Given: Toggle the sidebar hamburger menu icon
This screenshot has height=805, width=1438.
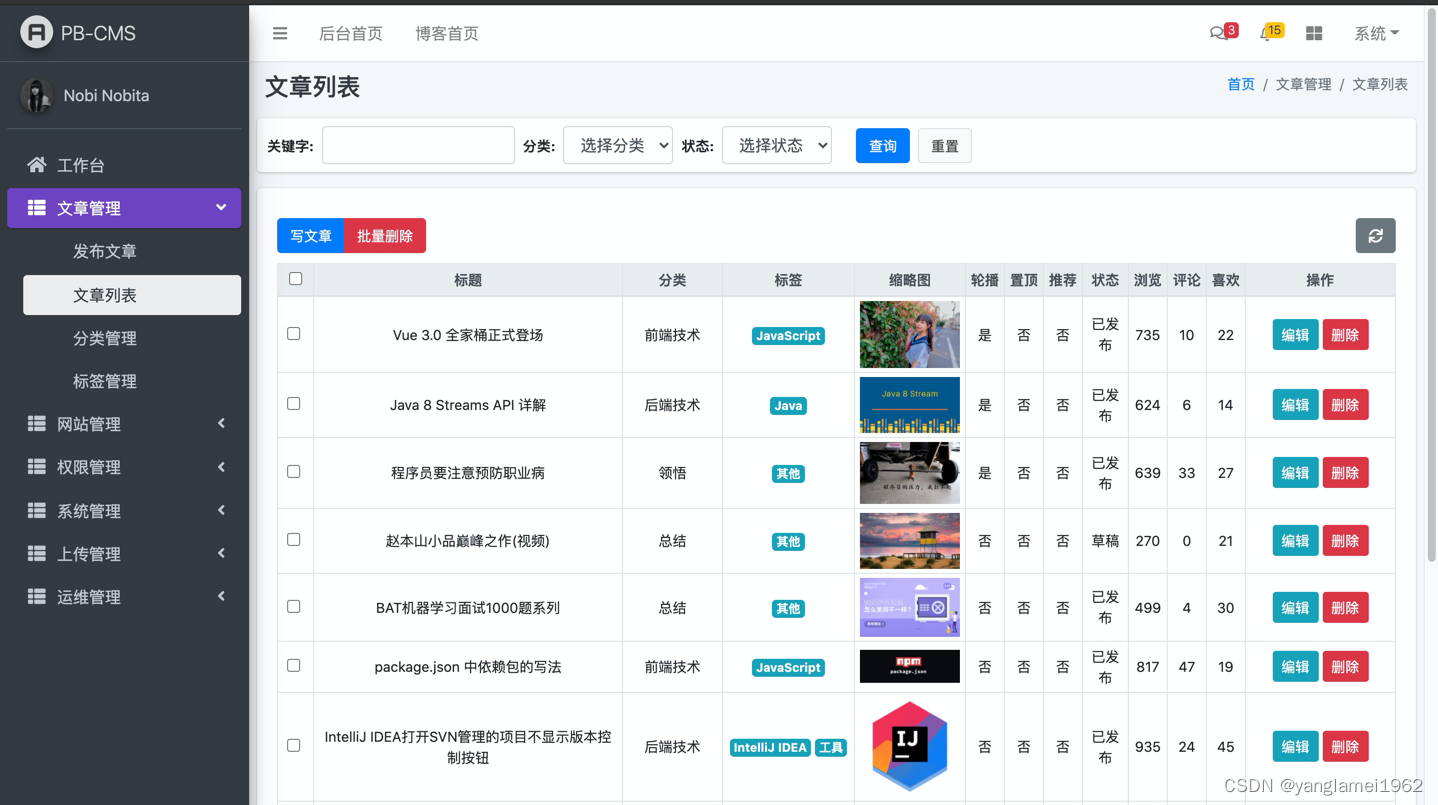Looking at the screenshot, I should (280, 33).
